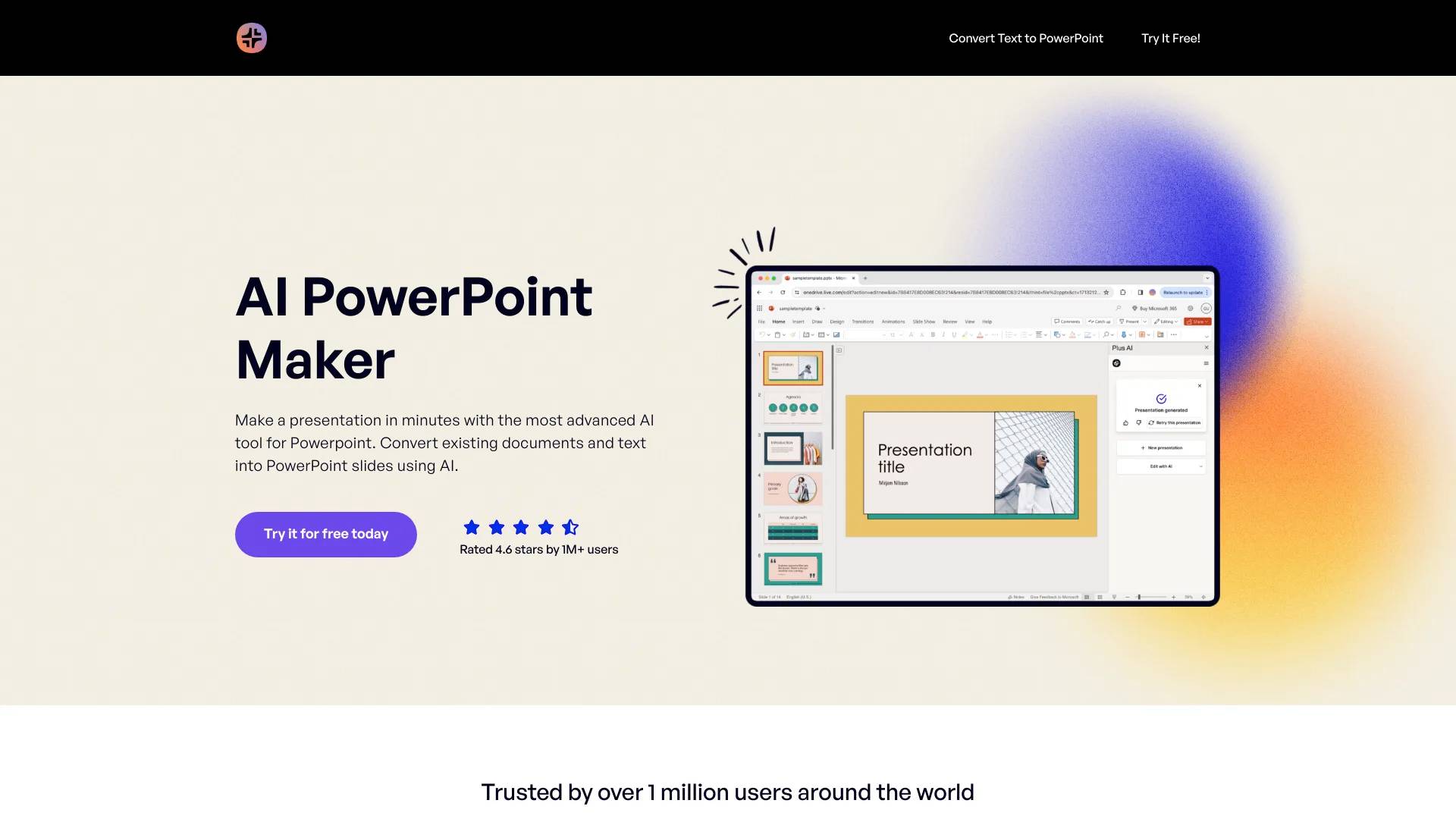This screenshot has width=1456, height=819.
Task: Click the Plus AI logo icon
Action: click(x=251, y=38)
